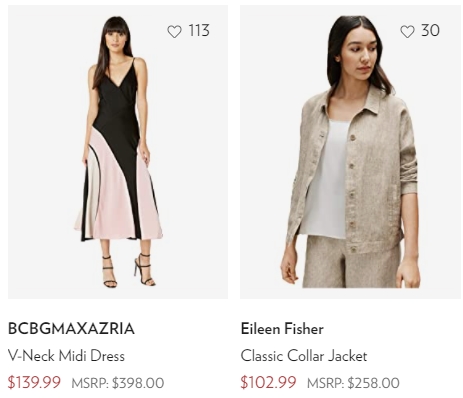
Task: Click the jacket model's face
Action: 362,53
